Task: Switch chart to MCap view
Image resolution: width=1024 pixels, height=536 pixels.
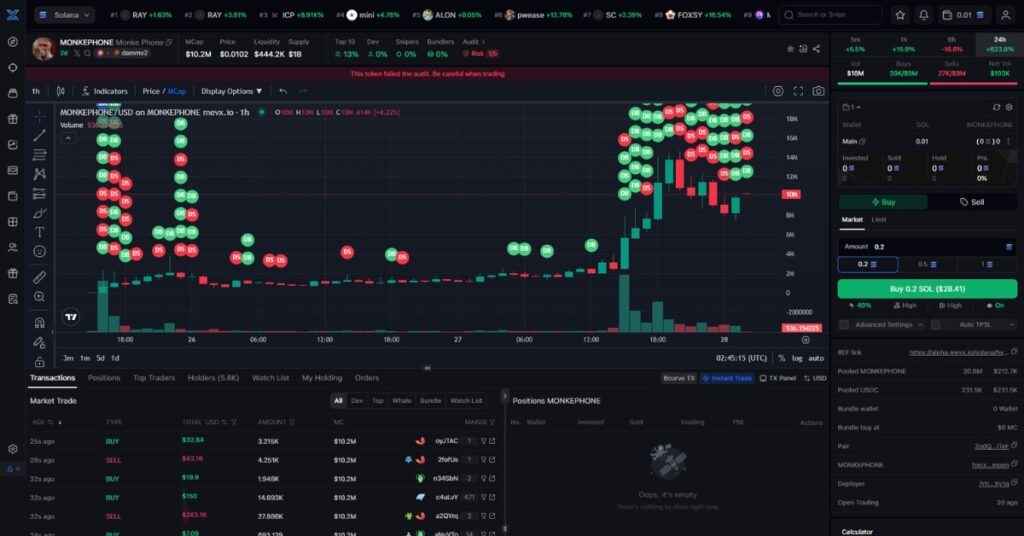Action: tap(177, 91)
